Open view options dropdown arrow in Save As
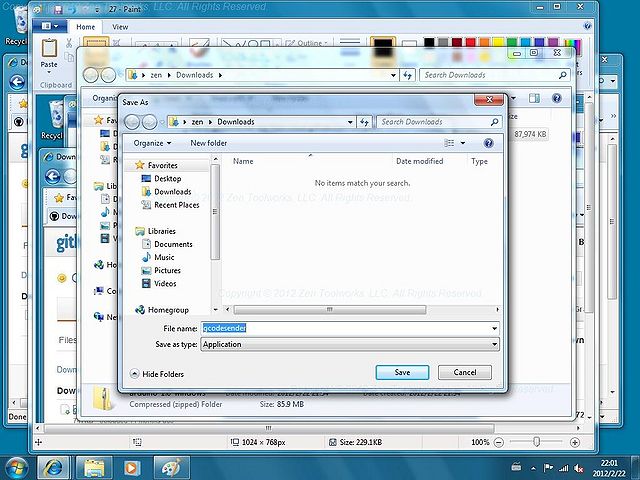The width and height of the screenshot is (640, 480). 463,143
